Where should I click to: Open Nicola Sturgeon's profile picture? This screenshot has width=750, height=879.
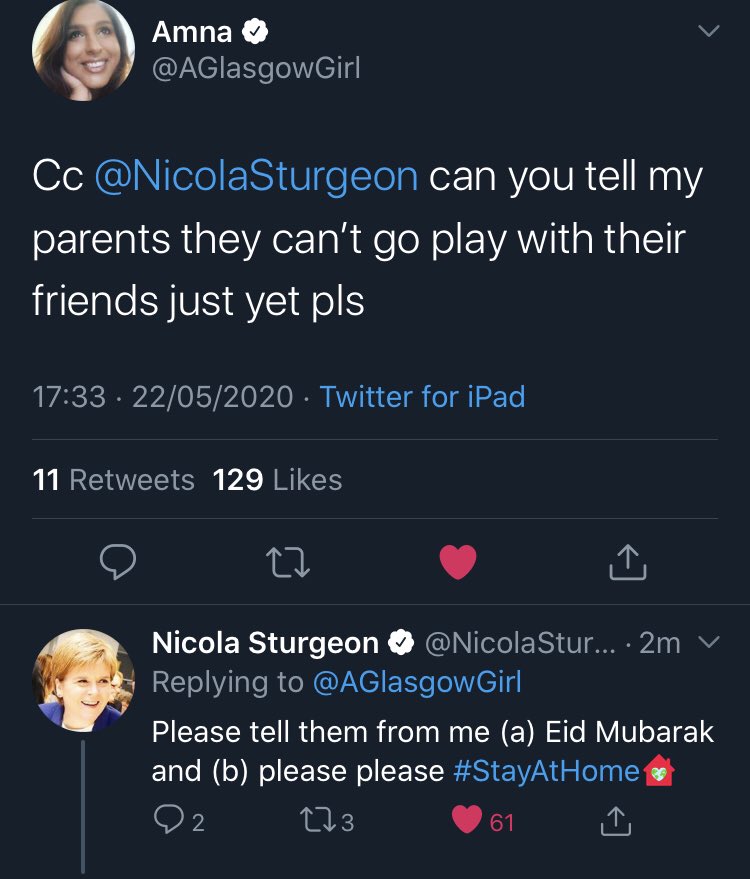[x=84, y=680]
